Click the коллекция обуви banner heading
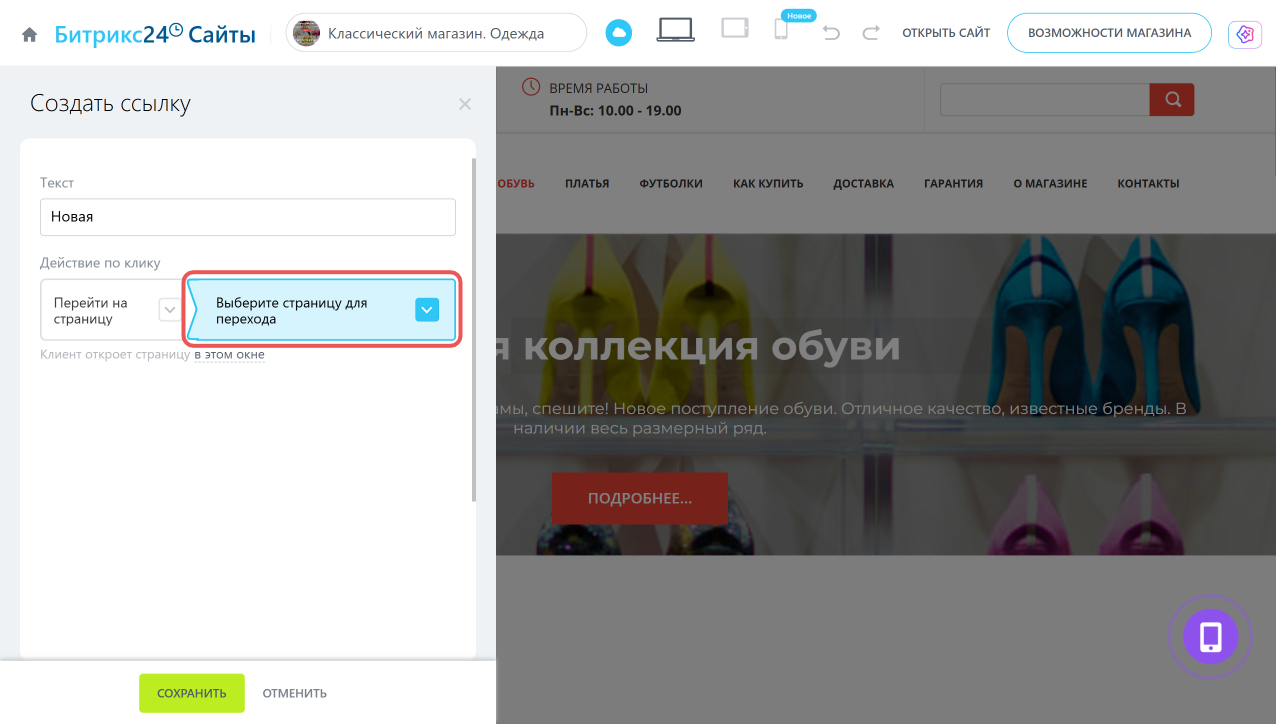 click(x=712, y=346)
